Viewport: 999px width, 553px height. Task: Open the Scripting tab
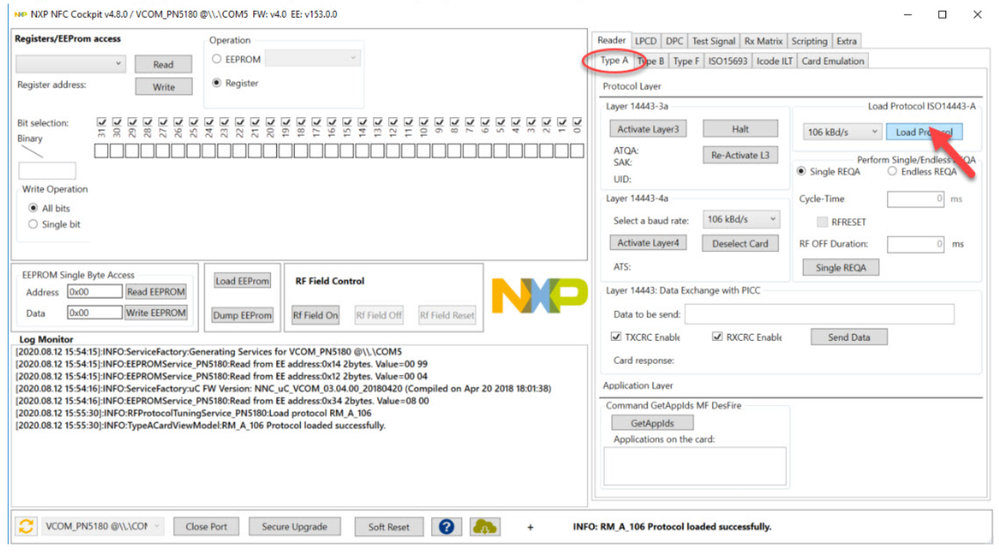809,41
